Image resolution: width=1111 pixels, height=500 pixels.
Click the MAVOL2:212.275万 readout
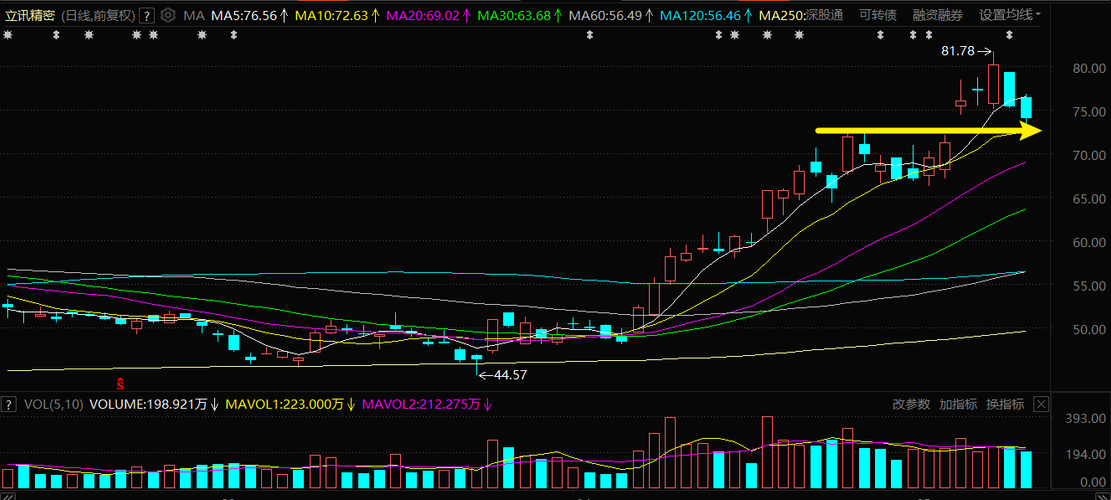coord(427,404)
